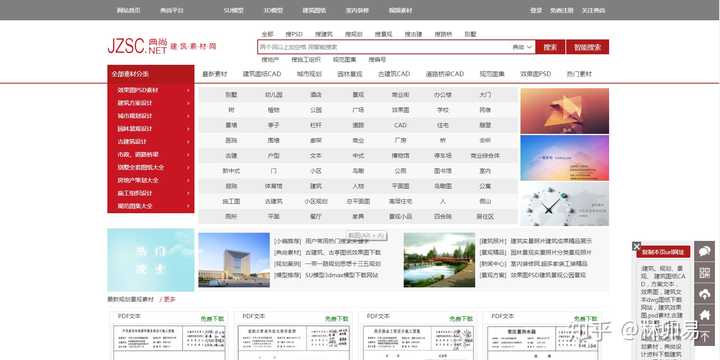The image size is (720, 360).
Task: Click the 景观小品 keyword in the tag grid
Action: tap(400, 216)
